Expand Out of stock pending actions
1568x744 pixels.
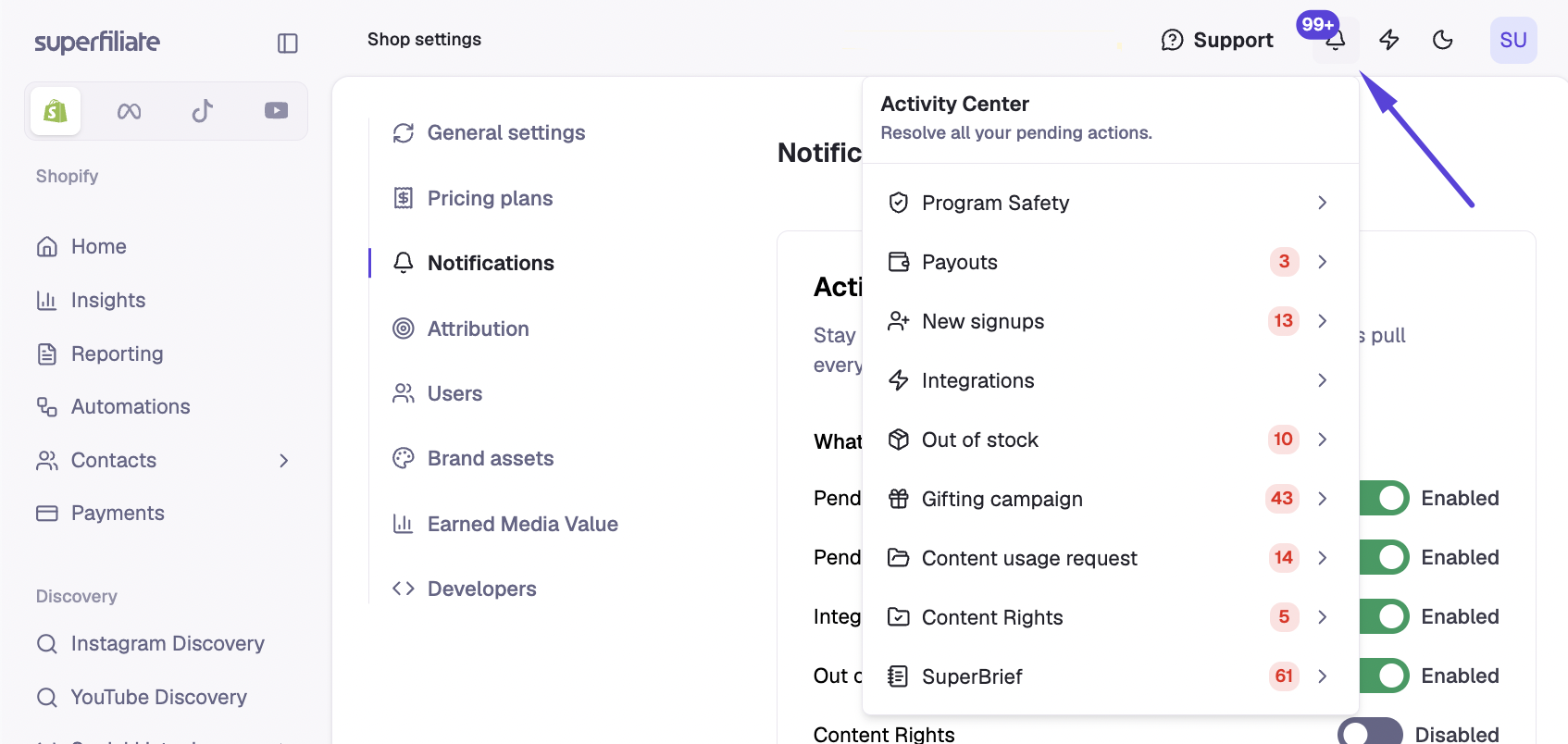pos(1110,440)
